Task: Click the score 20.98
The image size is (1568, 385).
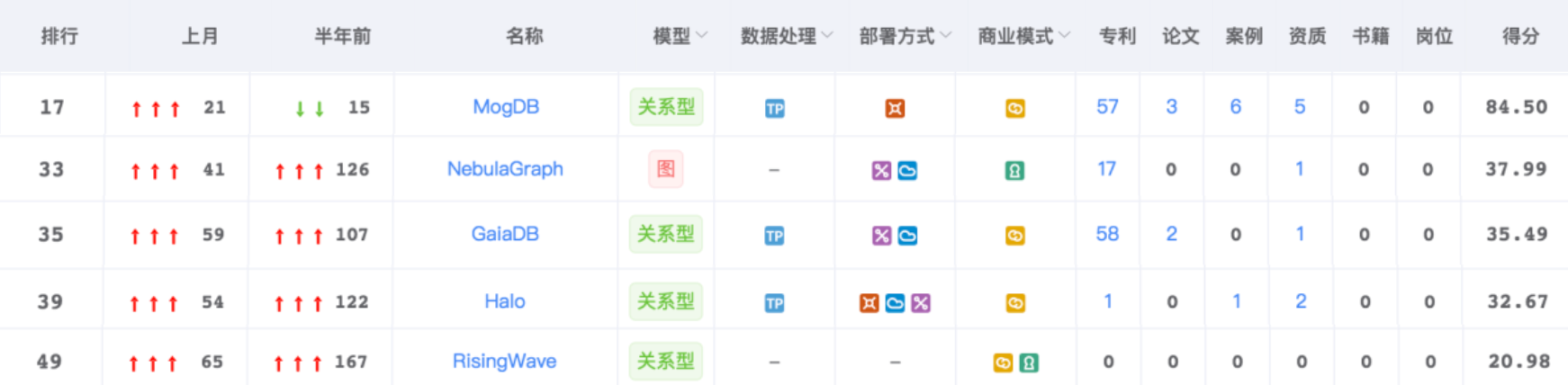Action: [x=1518, y=362]
